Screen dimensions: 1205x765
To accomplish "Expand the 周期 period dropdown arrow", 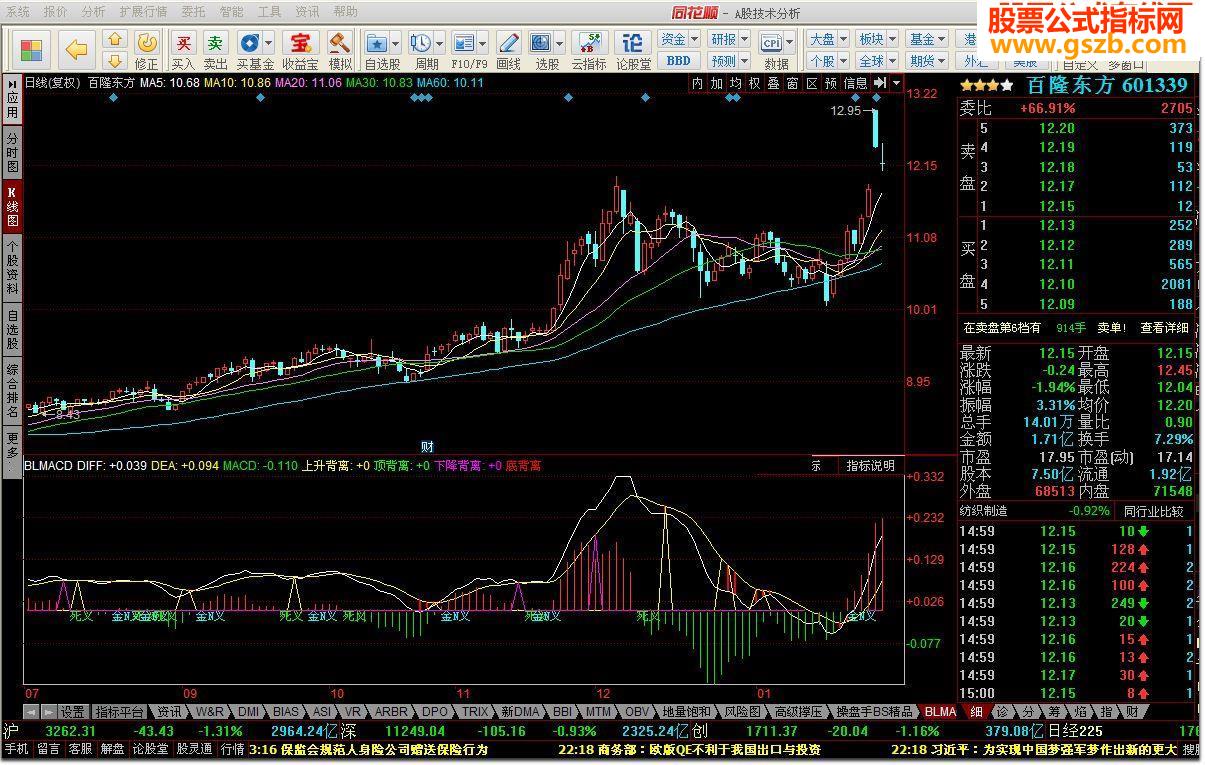I will (x=440, y=43).
